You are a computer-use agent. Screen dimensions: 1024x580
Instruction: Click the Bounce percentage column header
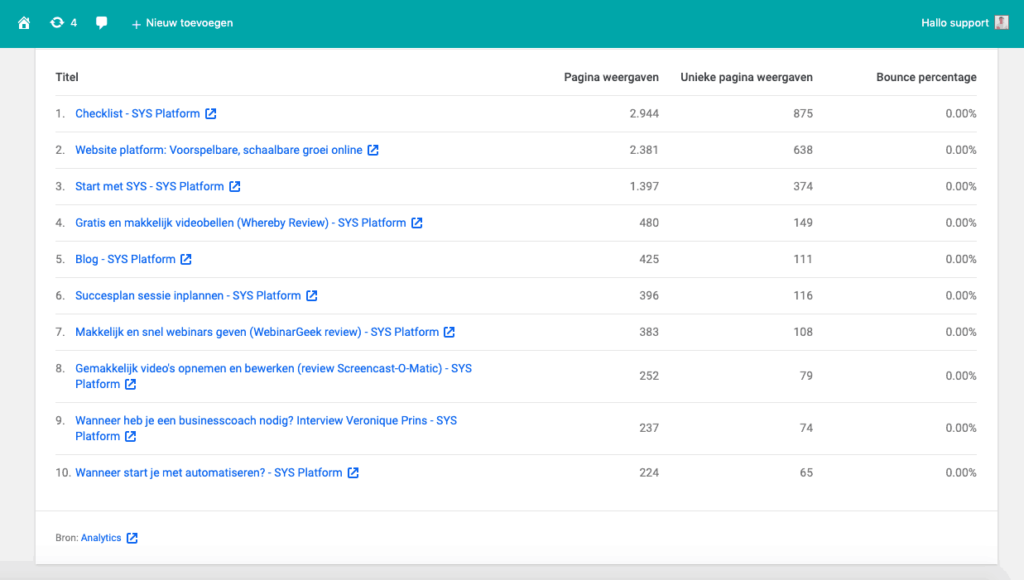926,77
